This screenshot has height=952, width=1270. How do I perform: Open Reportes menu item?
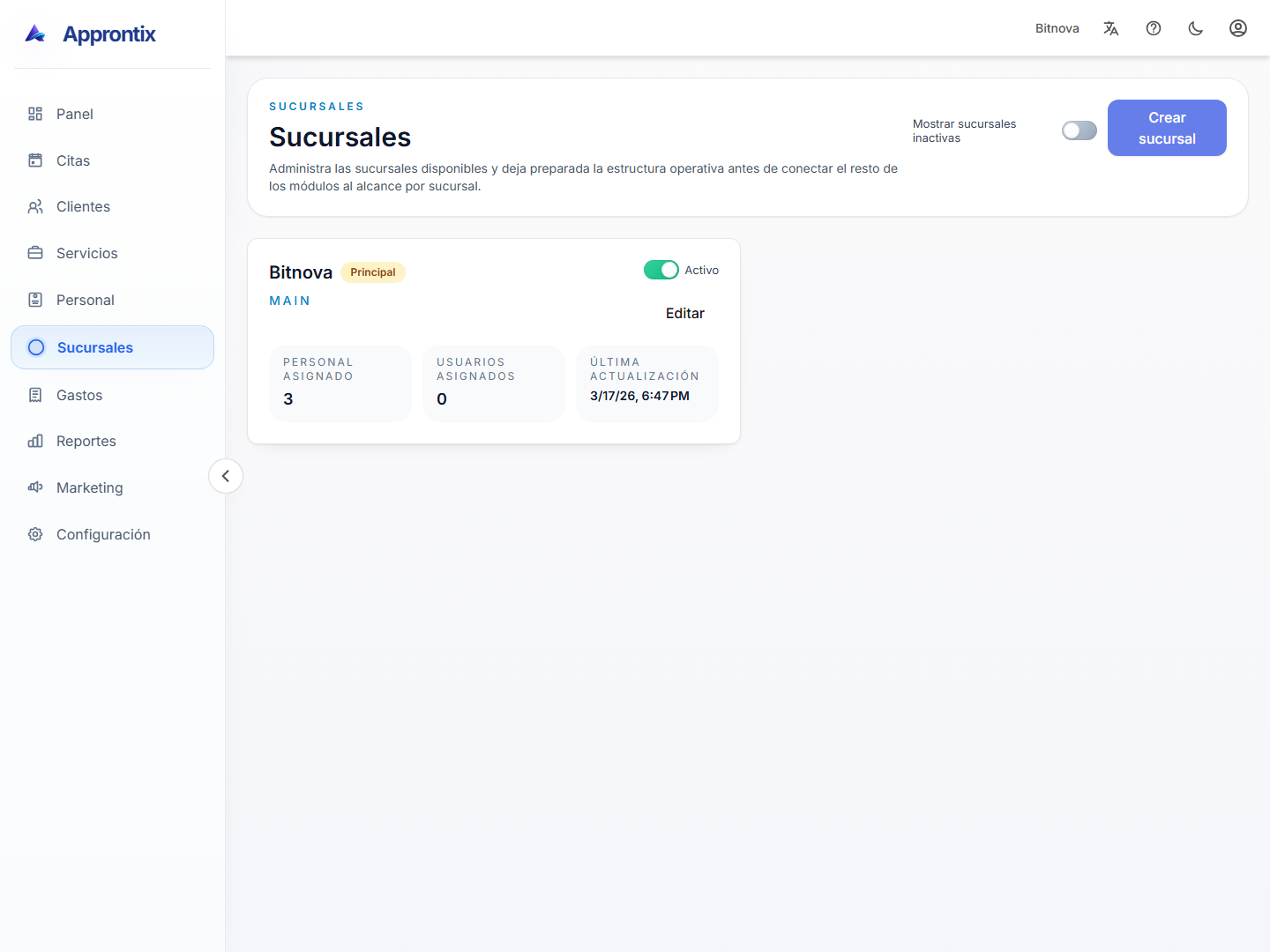tap(112, 441)
